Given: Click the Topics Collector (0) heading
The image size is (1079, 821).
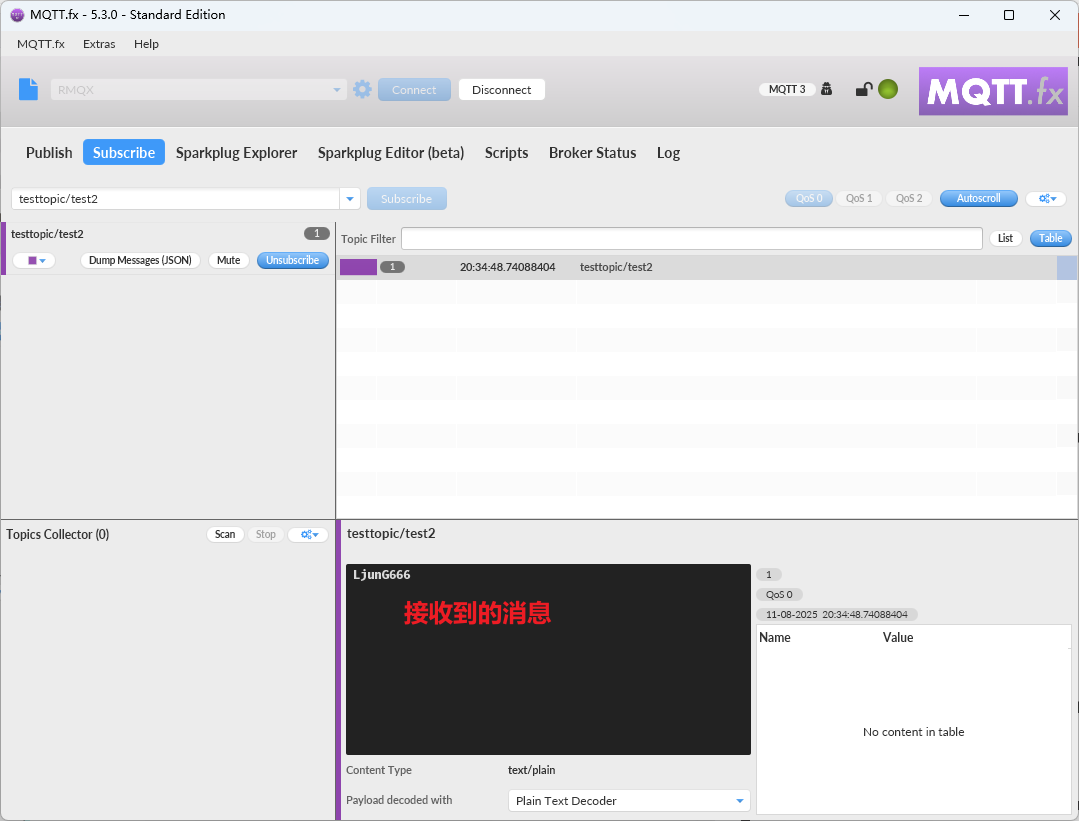Looking at the screenshot, I should (58, 535).
